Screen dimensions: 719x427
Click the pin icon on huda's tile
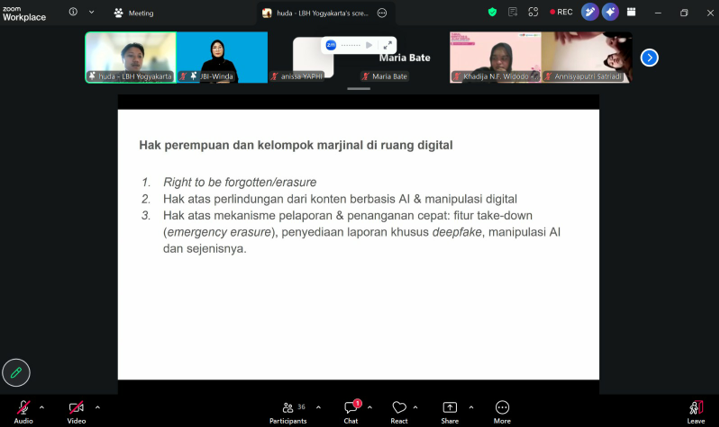[x=92, y=76]
